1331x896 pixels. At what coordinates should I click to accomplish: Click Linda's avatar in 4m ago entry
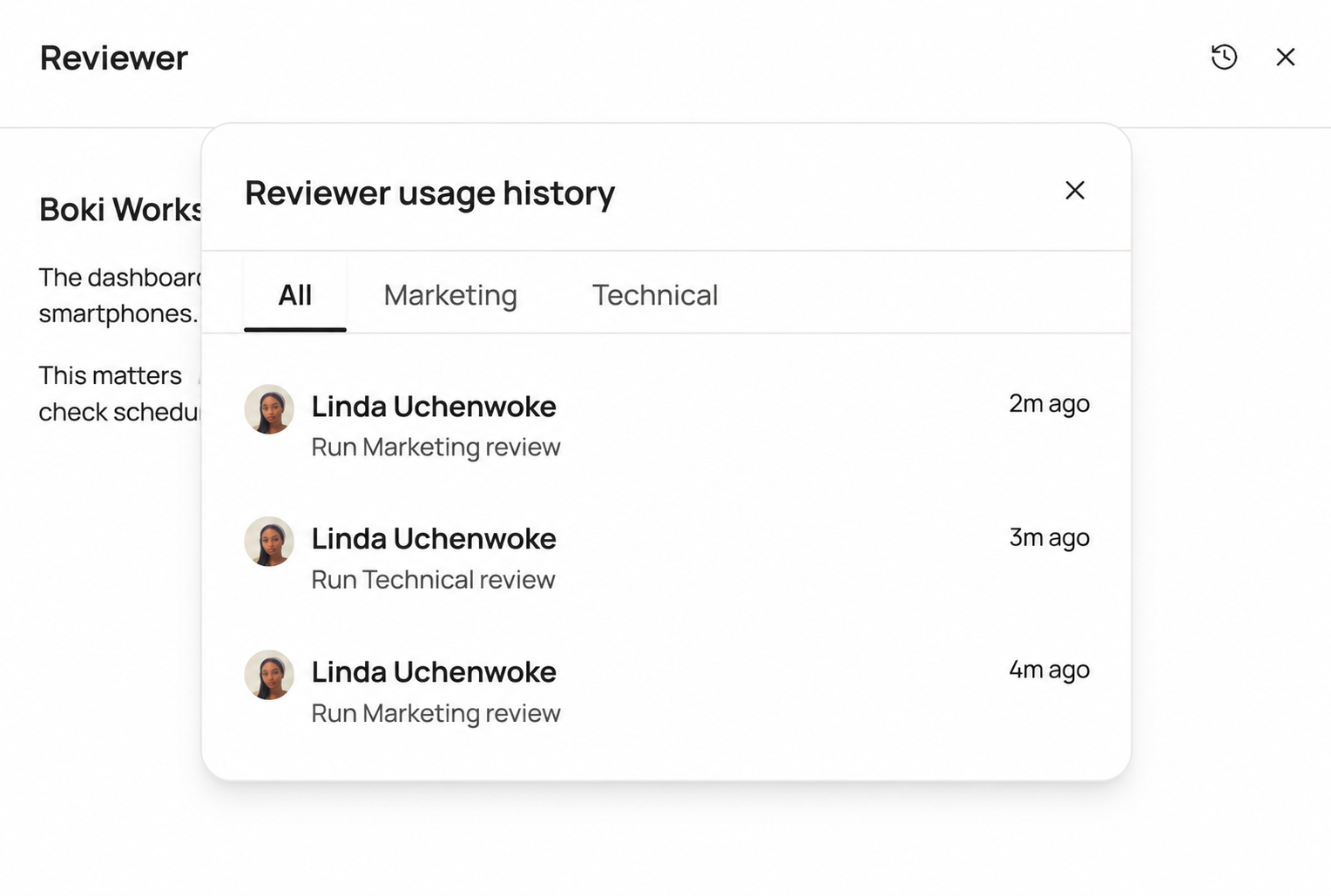coord(269,675)
